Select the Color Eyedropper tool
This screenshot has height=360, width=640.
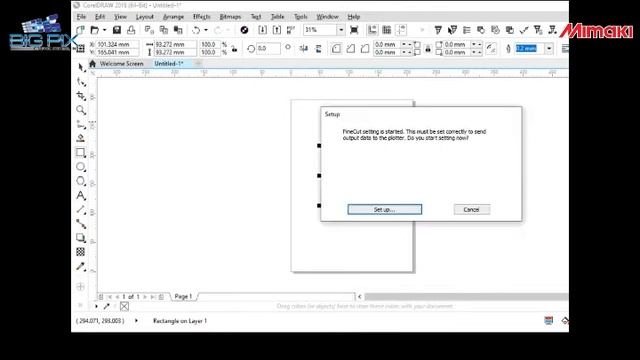click(x=81, y=267)
